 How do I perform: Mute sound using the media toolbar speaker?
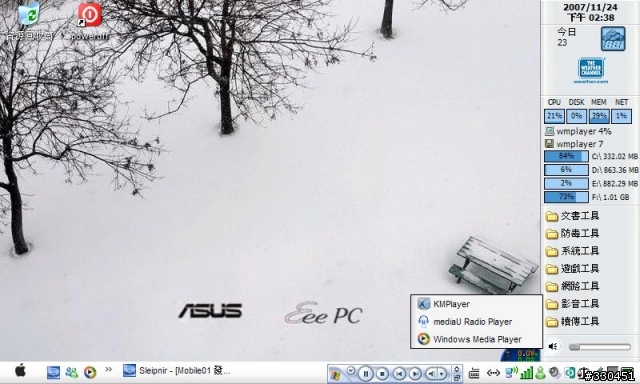pos(431,373)
